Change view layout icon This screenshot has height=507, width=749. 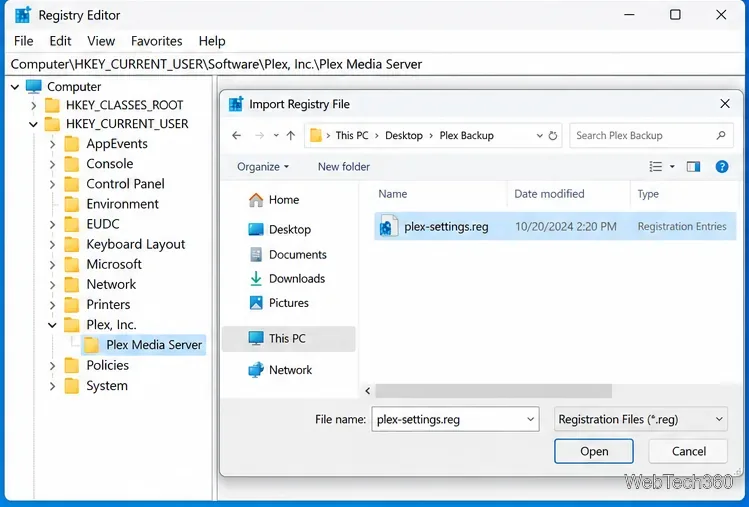click(x=656, y=167)
